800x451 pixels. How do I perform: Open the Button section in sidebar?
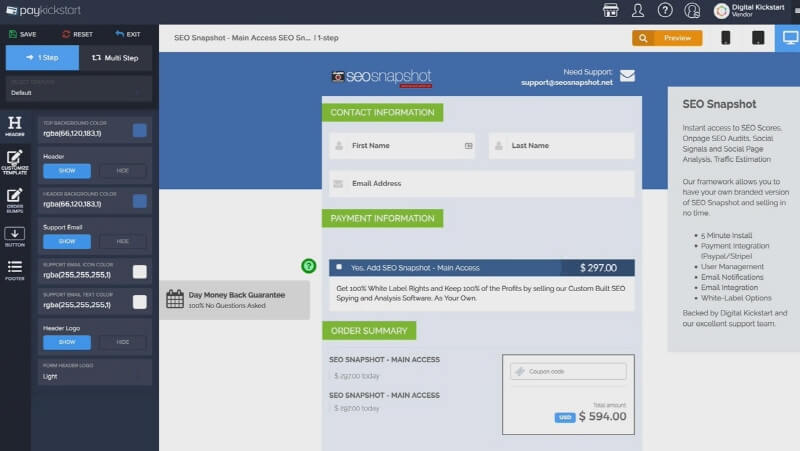[x=15, y=237]
